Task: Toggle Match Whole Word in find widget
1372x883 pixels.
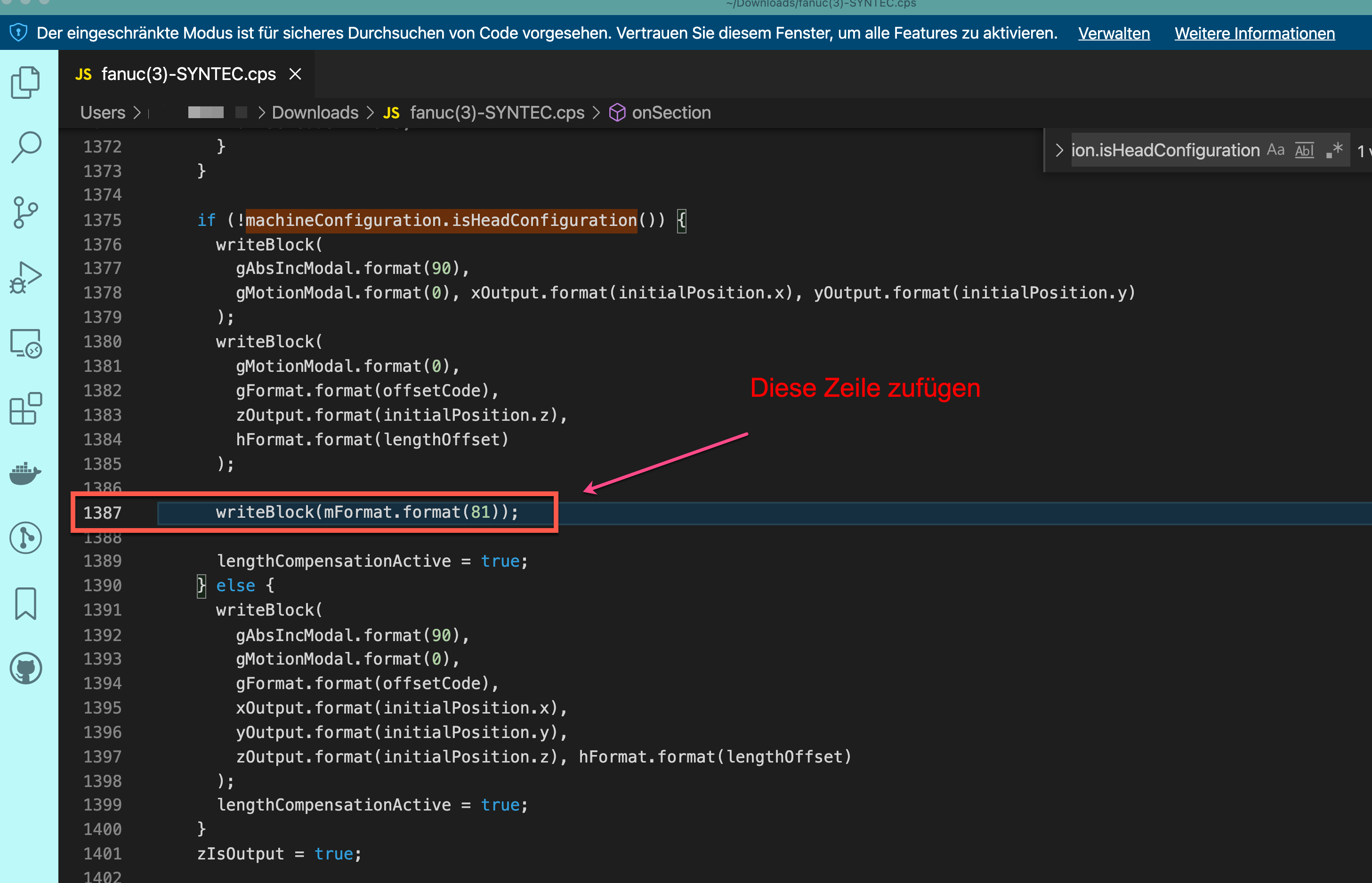Action: click(x=1304, y=150)
